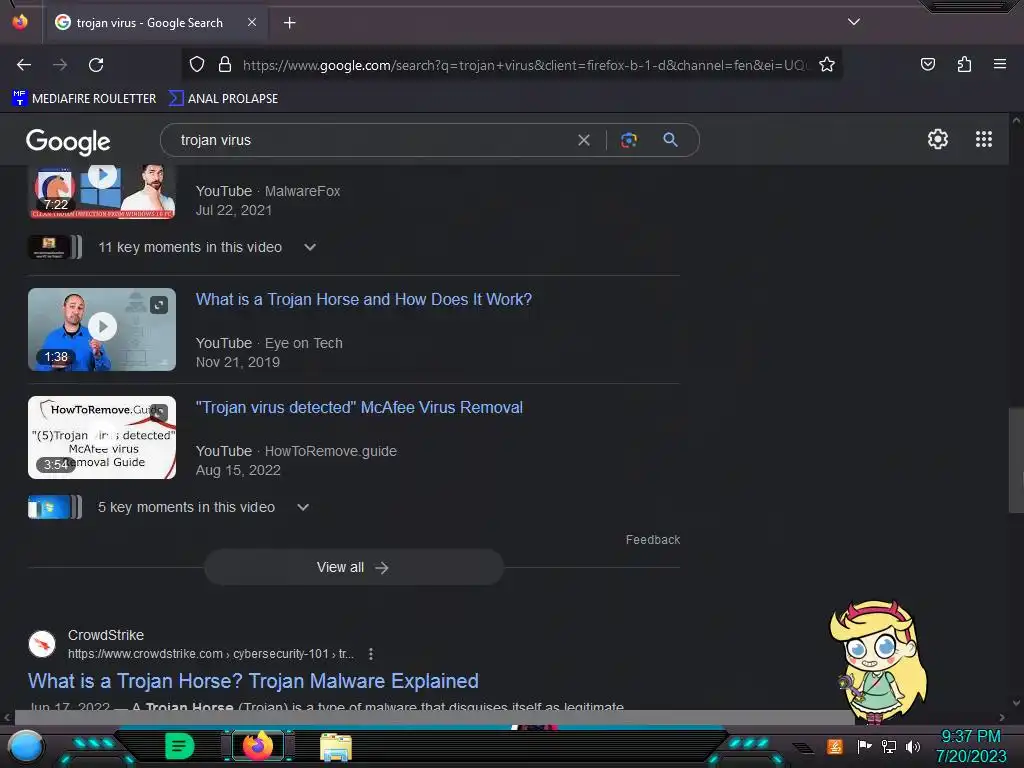Image resolution: width=1024 pixels, height=768 pixels.
Task: Open network status tray icon
Action: (888, 746)
